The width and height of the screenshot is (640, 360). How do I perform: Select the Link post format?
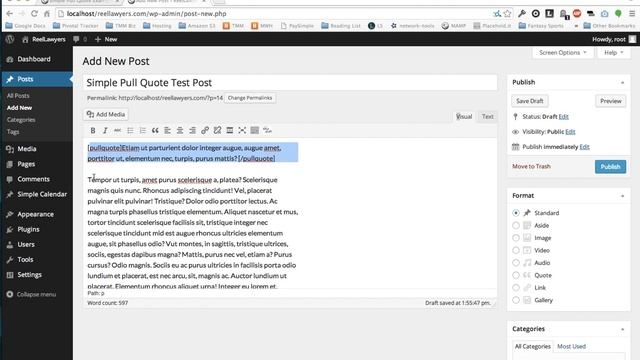click(x=516, y=288)
